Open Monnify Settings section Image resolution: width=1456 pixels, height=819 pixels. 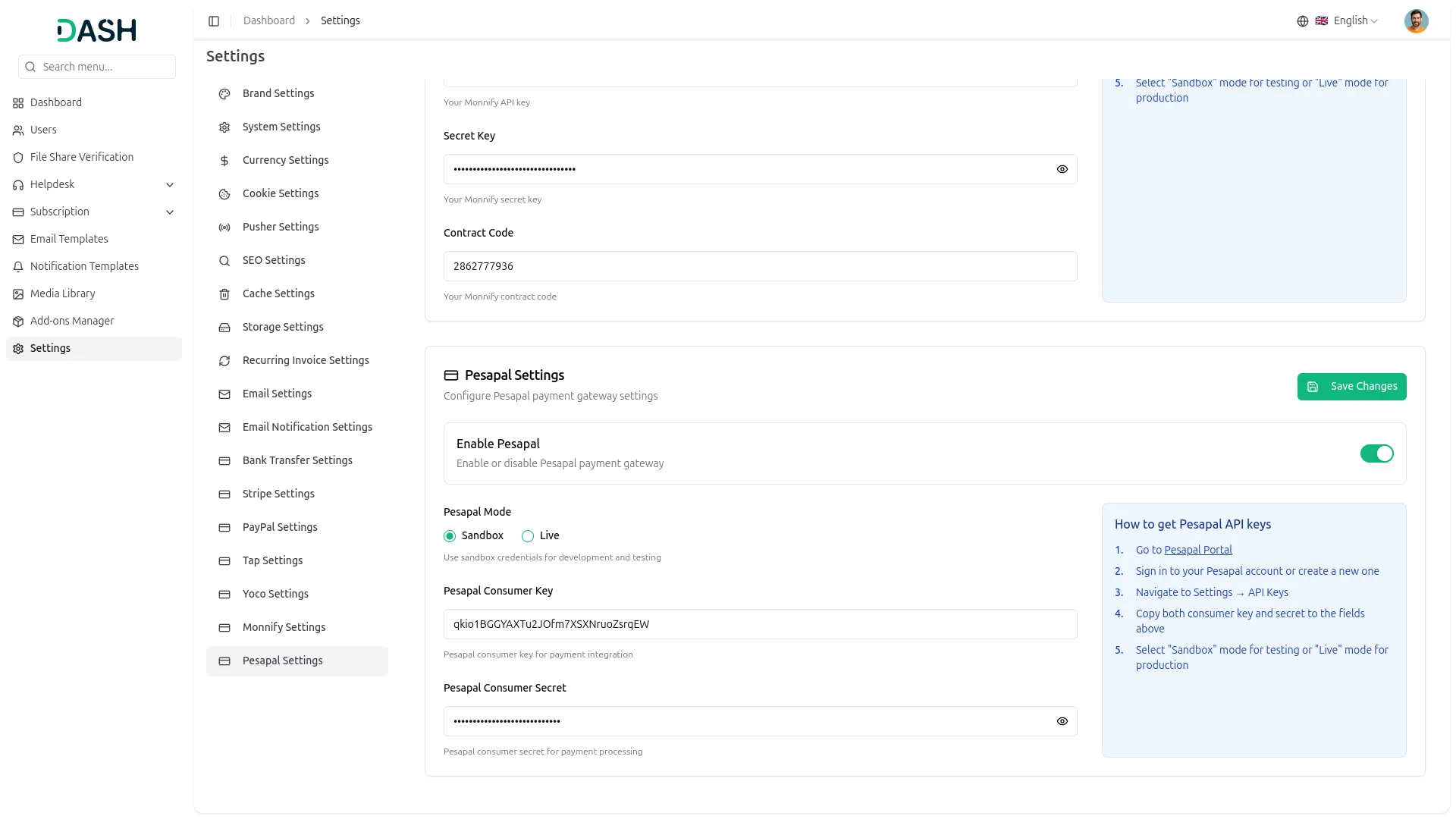coord(297,627)
